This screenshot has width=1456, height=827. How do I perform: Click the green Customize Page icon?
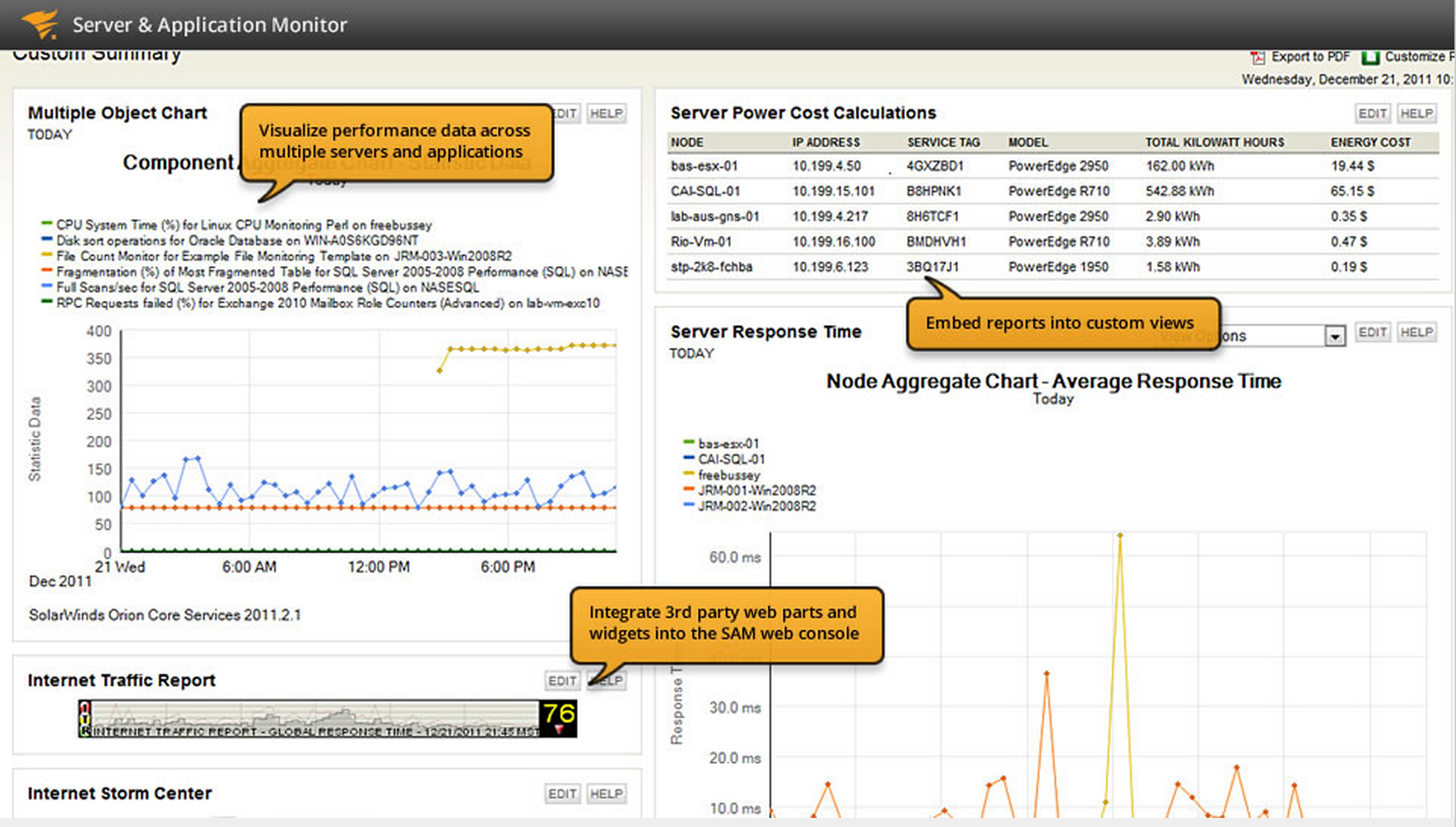(x=1370, y=58)
